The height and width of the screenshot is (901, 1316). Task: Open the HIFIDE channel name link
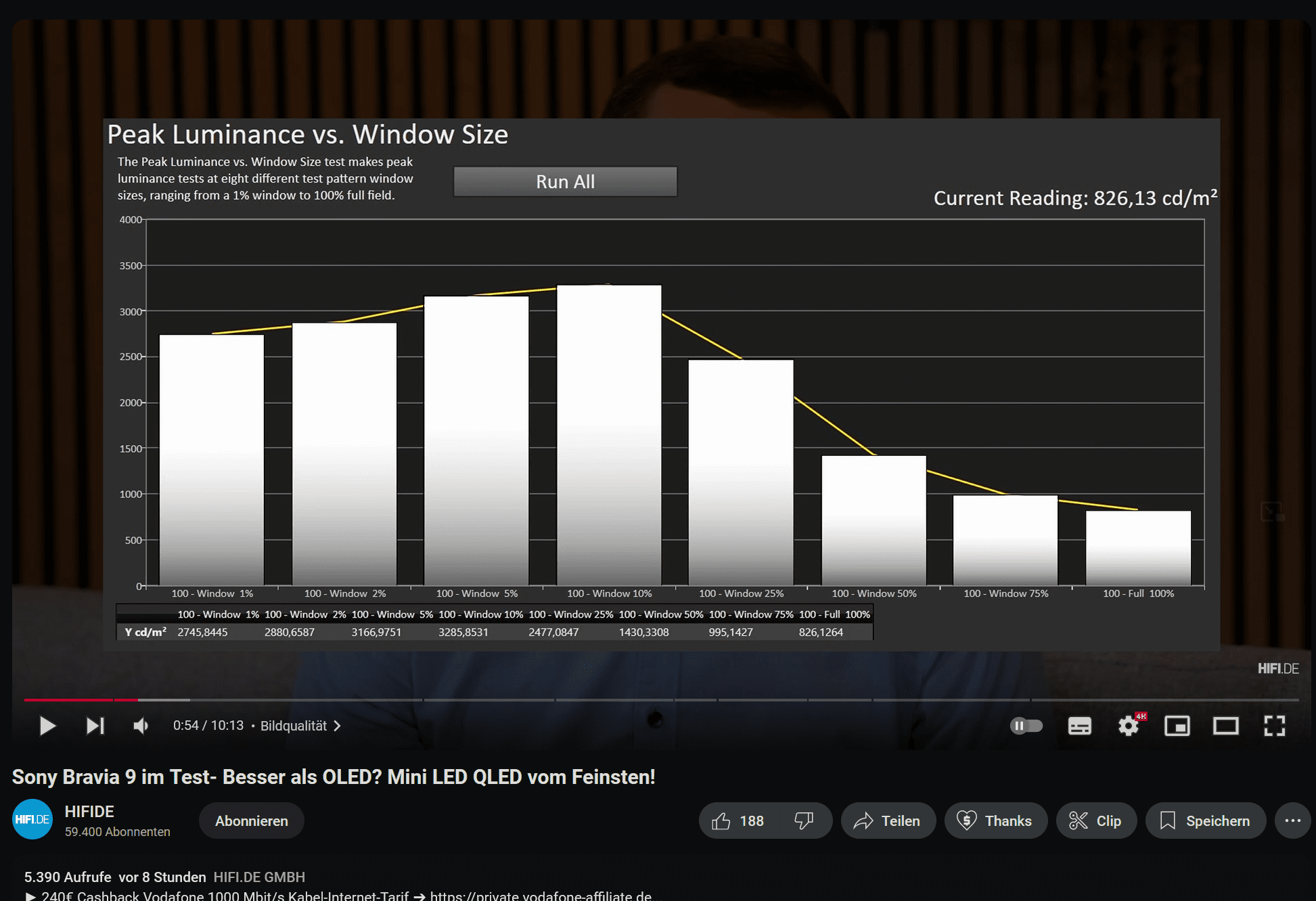click(x=89, y=811)
